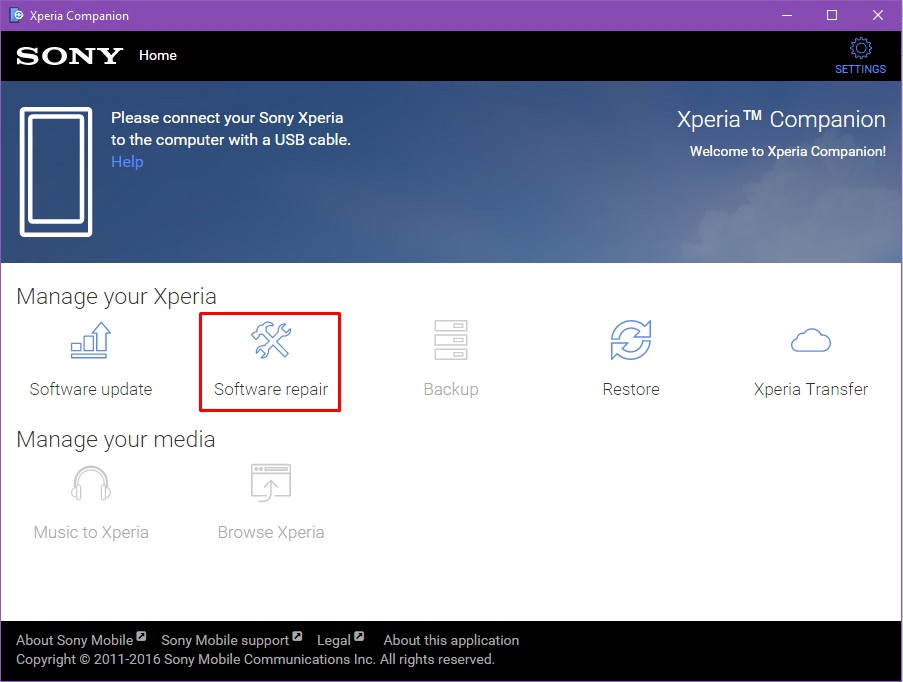The image size is (903, 682).
Task: Click the Help link
Action: point(127,162)
